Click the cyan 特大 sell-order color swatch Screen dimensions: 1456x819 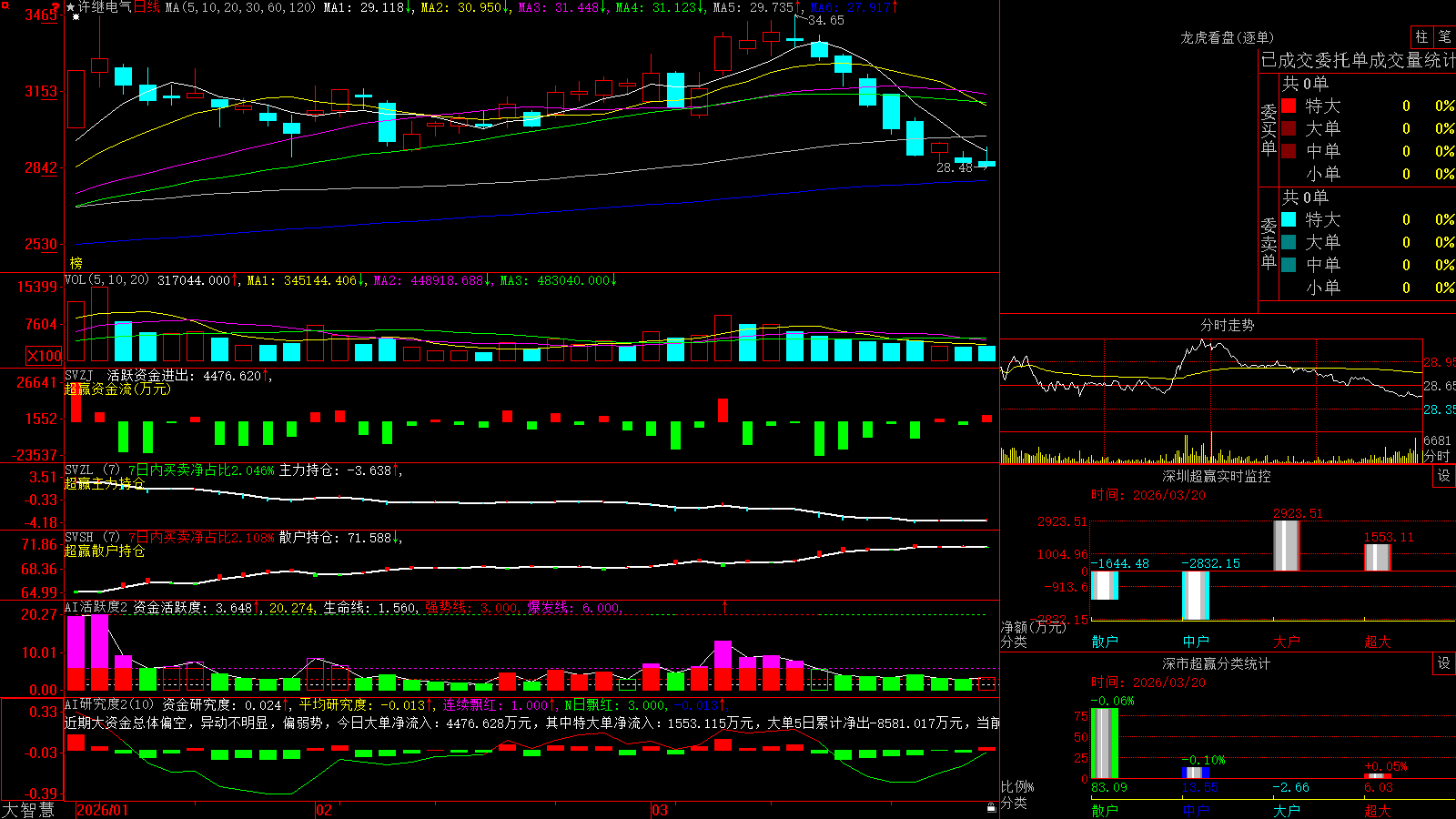click(x=1289, y=219)
